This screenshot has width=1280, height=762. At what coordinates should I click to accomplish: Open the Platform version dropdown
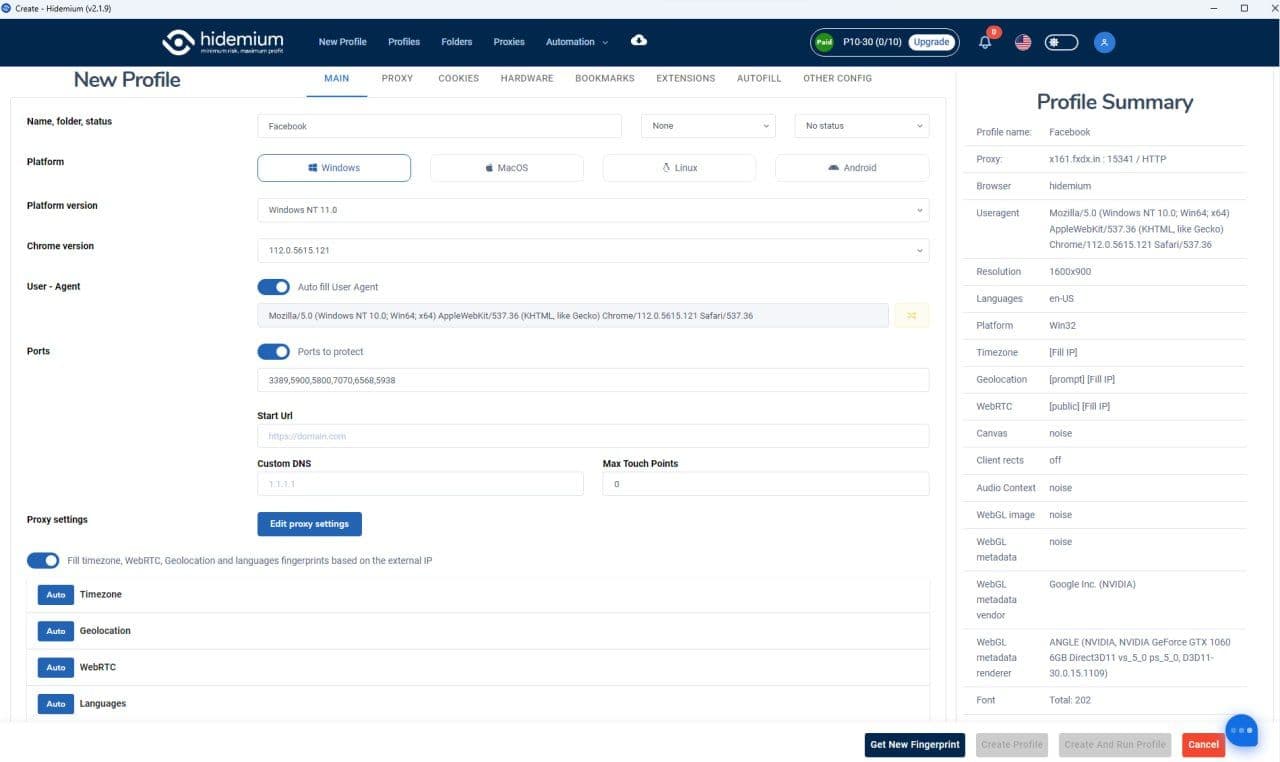point(593,210)
